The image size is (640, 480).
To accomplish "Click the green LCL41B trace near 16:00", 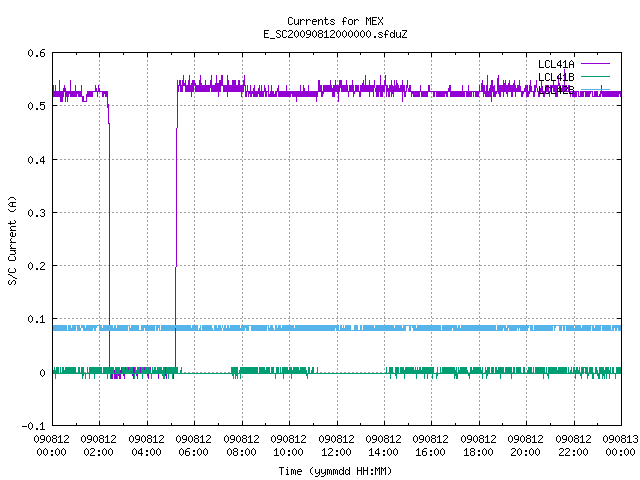I will pyautogui.click(x=431, y=371).
